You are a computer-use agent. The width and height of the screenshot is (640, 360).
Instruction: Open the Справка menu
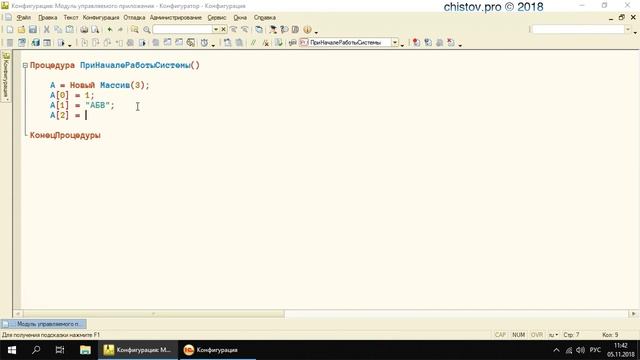pyautogui.click(x=264, y=18)
